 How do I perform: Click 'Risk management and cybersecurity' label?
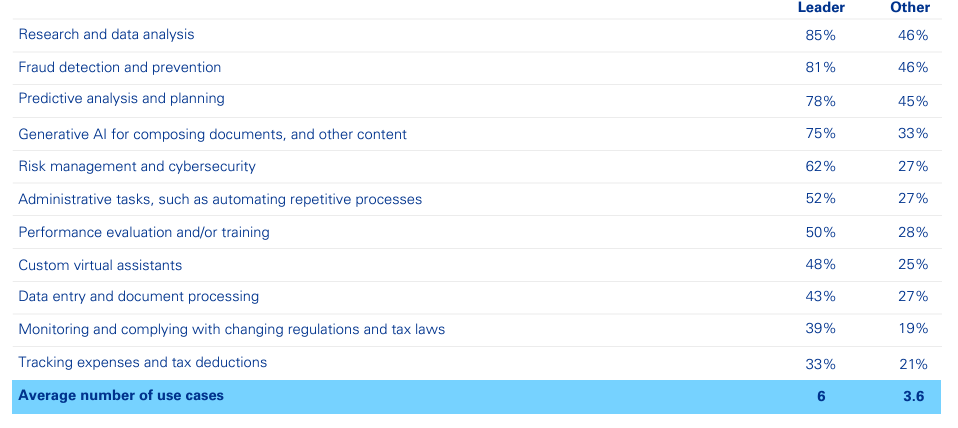point(137,166)
